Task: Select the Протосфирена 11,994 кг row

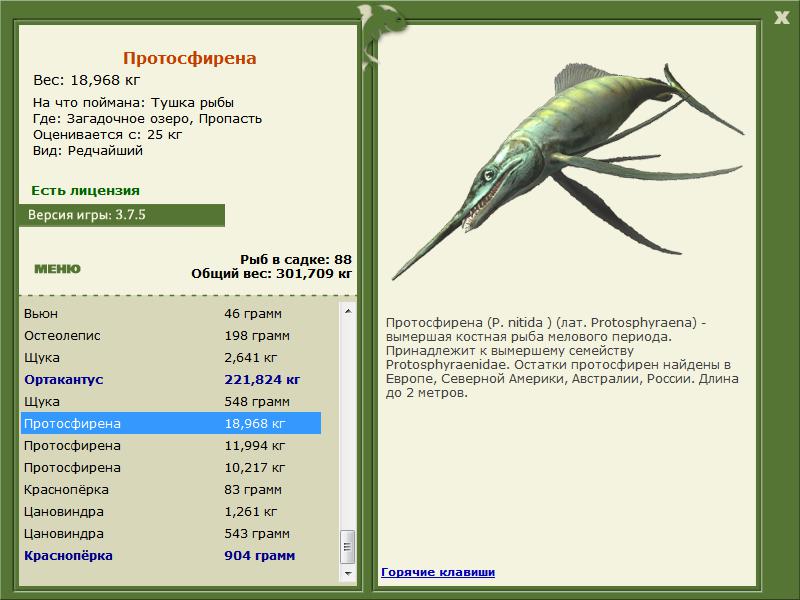Action: pyautogui.click(x=171, y=445)
